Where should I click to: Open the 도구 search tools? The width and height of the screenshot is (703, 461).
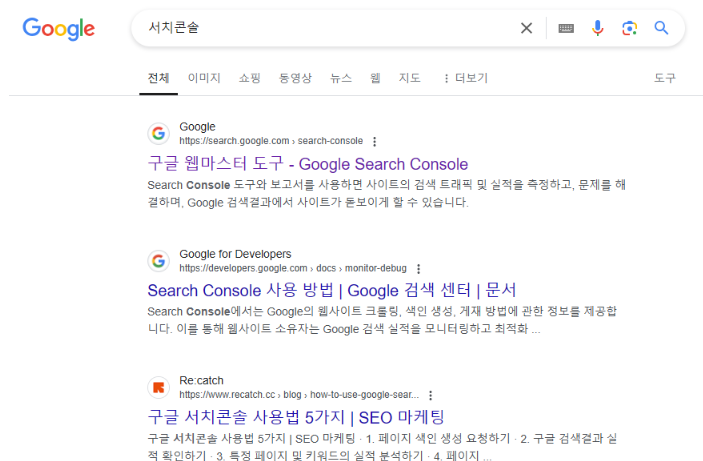click(664, 78)
